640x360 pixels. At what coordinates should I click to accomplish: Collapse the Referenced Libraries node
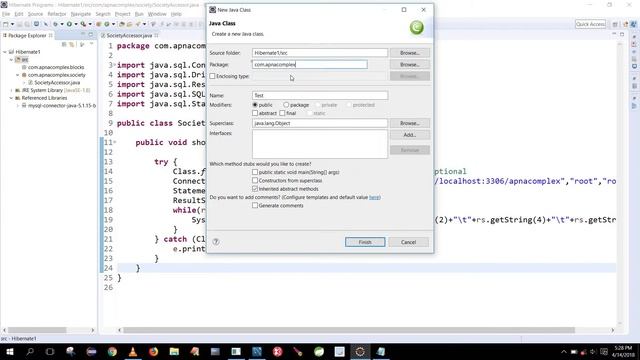tap(11, 98)
